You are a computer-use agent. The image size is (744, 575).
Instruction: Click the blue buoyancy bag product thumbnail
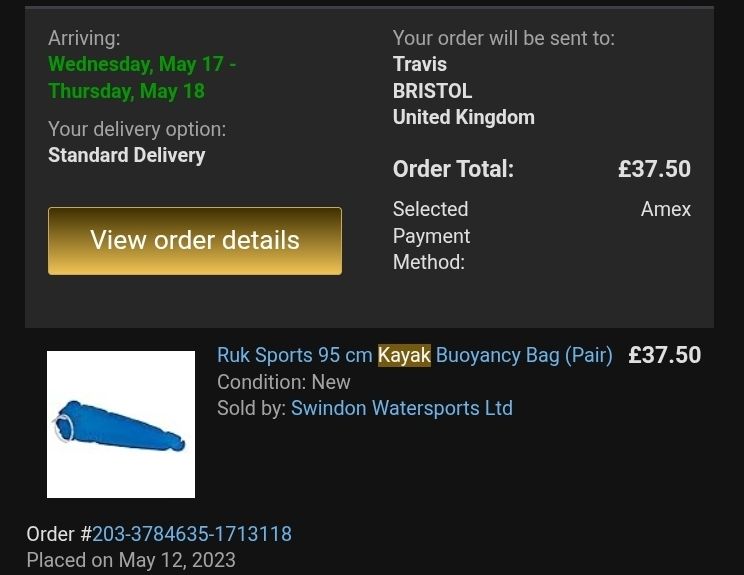pos(121,425)
